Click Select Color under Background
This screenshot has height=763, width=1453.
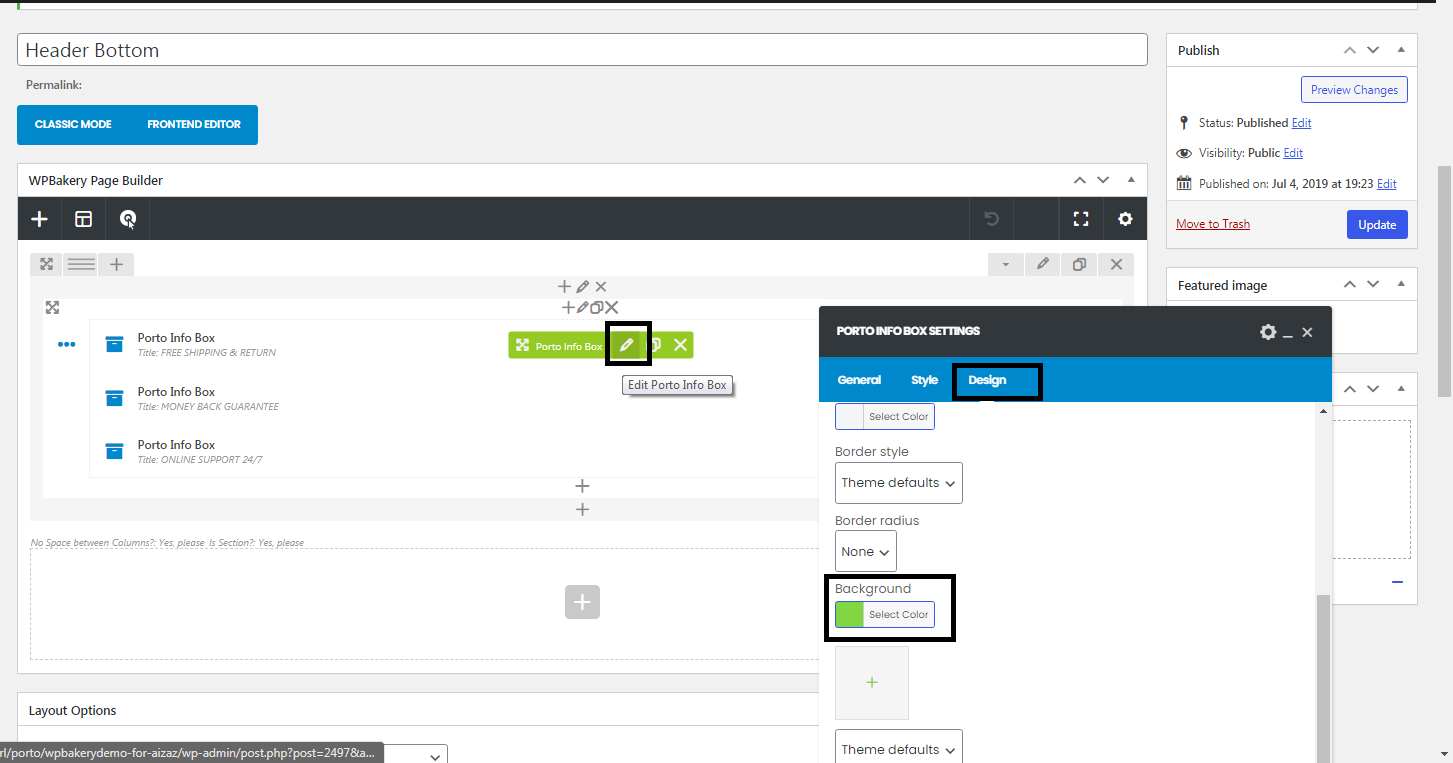click(899, 615)
